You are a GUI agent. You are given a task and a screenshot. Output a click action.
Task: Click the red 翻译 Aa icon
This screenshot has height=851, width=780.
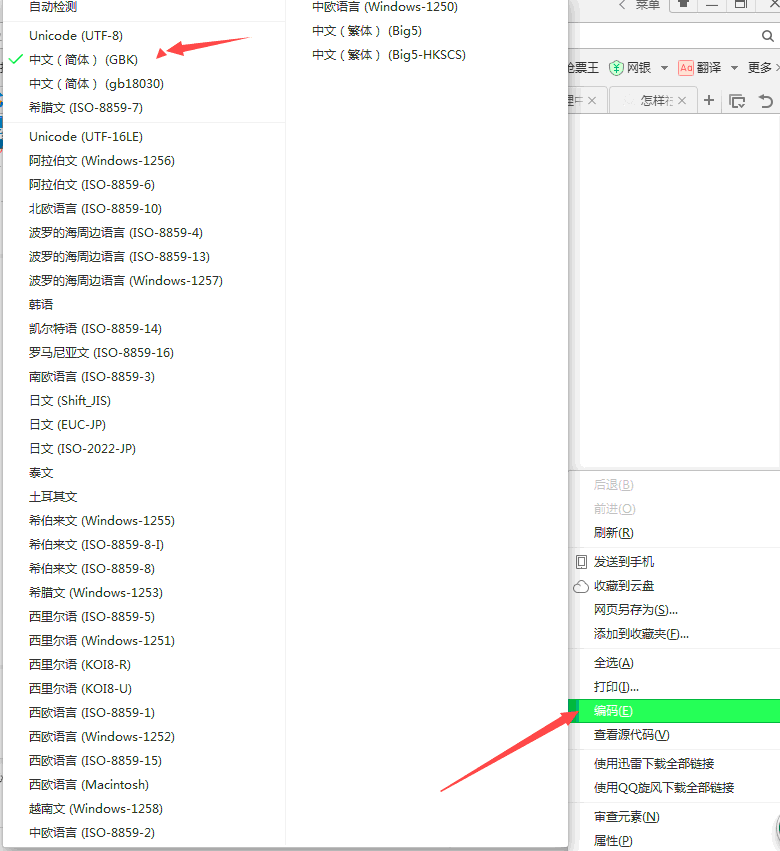686,68
